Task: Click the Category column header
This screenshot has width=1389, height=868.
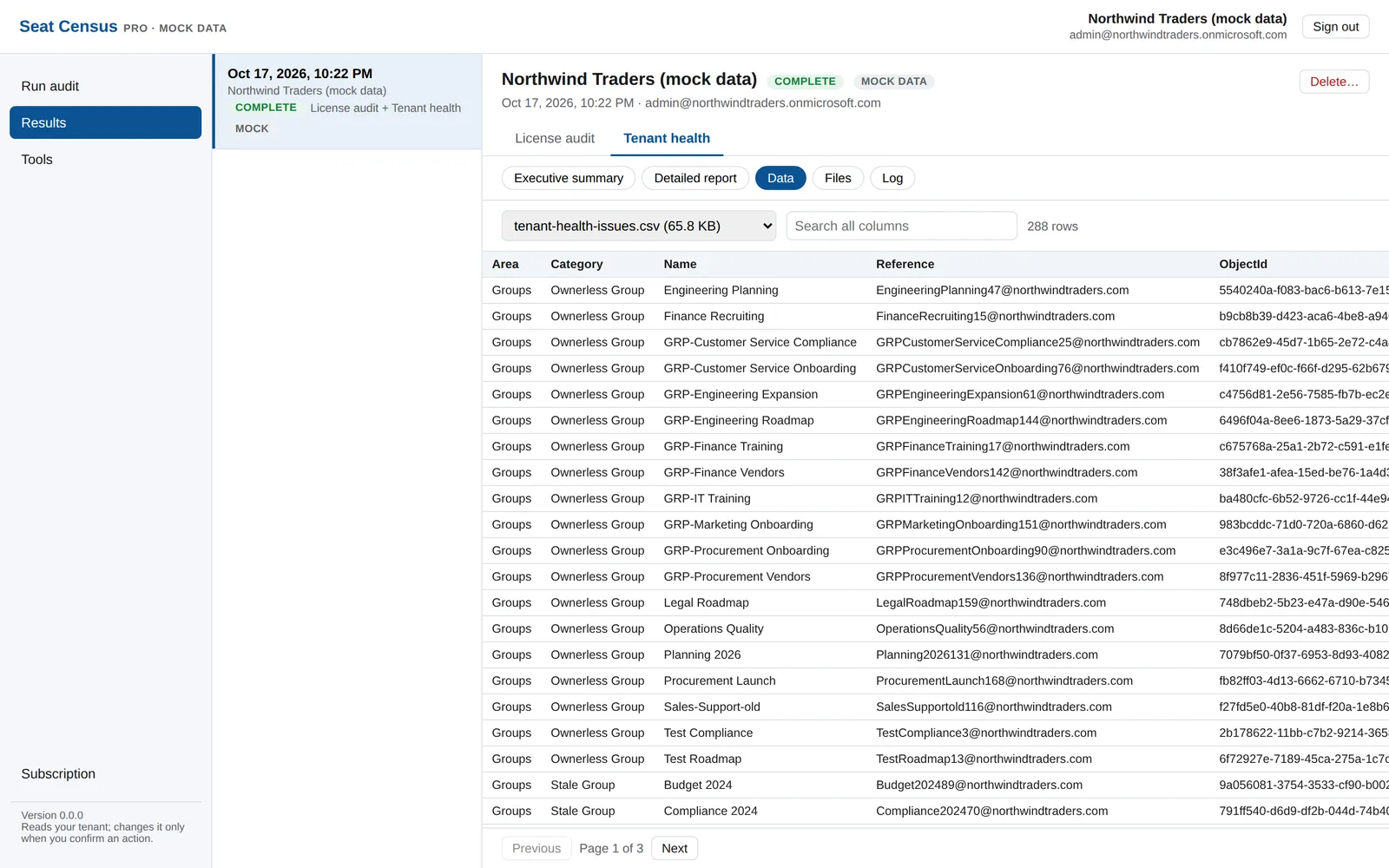Action: coord(576,264)
